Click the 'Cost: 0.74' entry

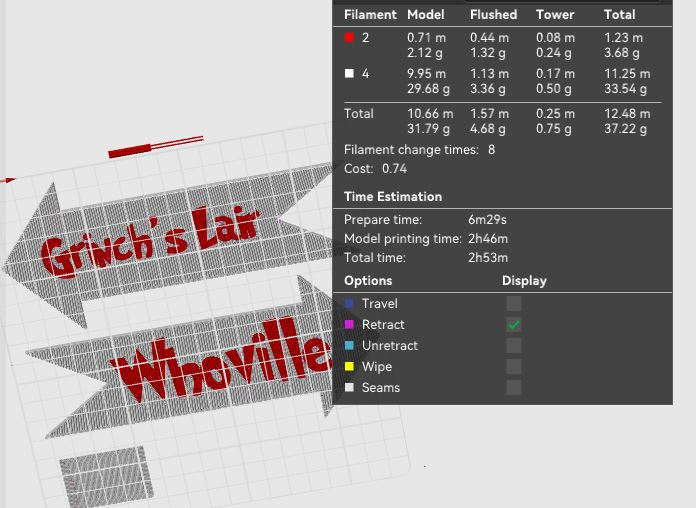(376, 169)
